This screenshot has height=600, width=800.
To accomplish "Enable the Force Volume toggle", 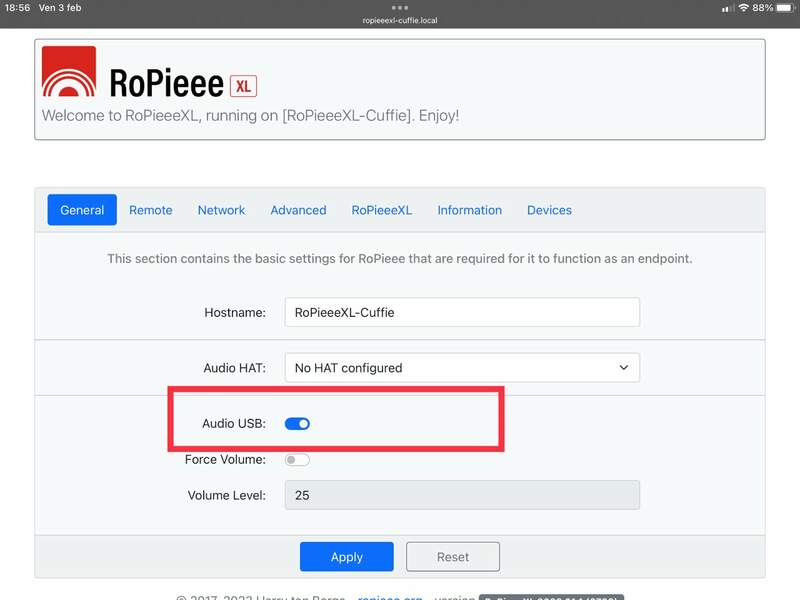I will click(297, 460).
